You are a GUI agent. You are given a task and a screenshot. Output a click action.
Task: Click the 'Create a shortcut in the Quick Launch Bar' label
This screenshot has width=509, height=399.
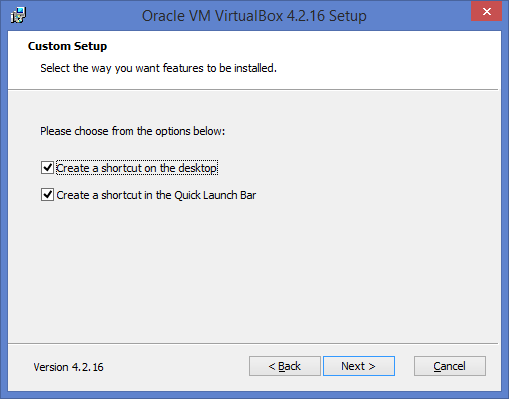pyautogui.click(x=156, y=195)
